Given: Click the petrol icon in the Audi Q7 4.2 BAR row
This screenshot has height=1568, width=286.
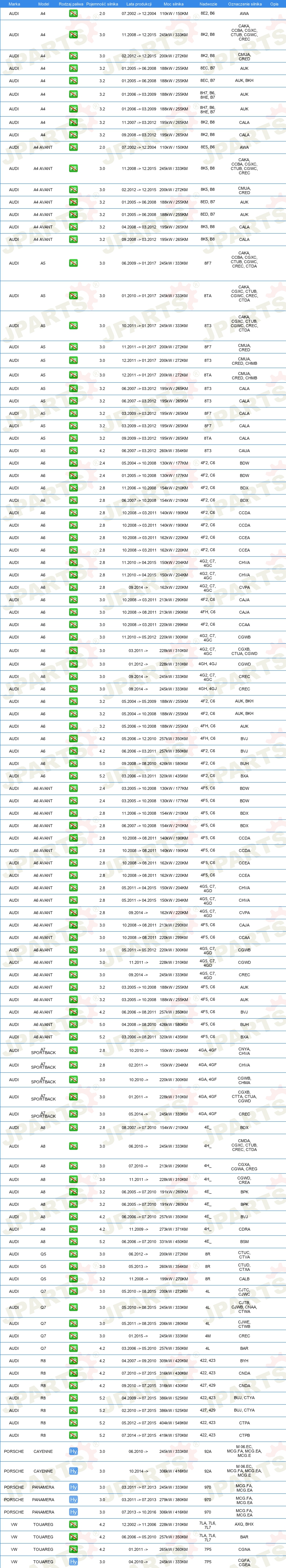Looking at the screenshot, I should (x=73, y=1348).
